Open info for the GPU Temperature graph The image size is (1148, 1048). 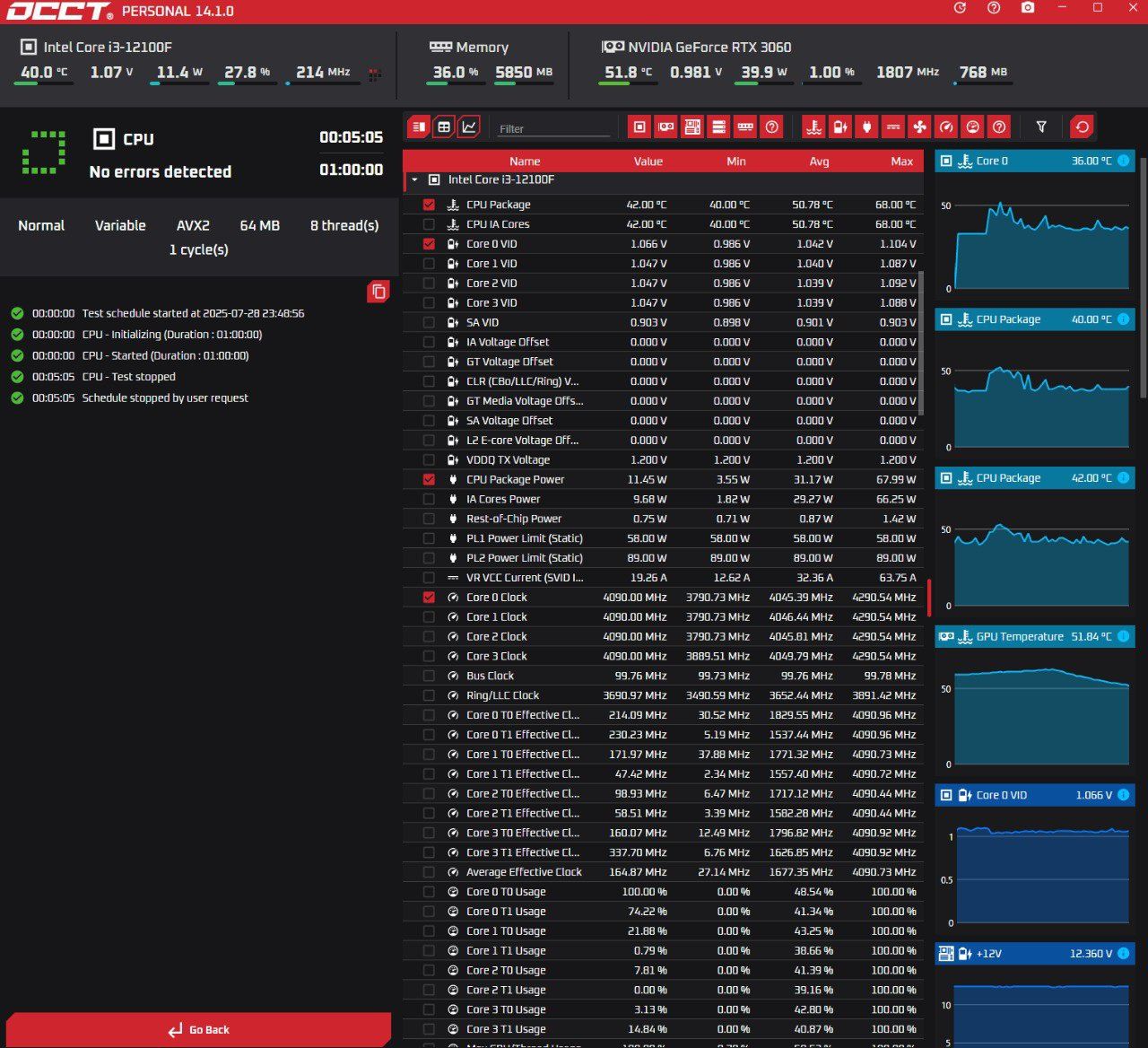point(1124,636)
